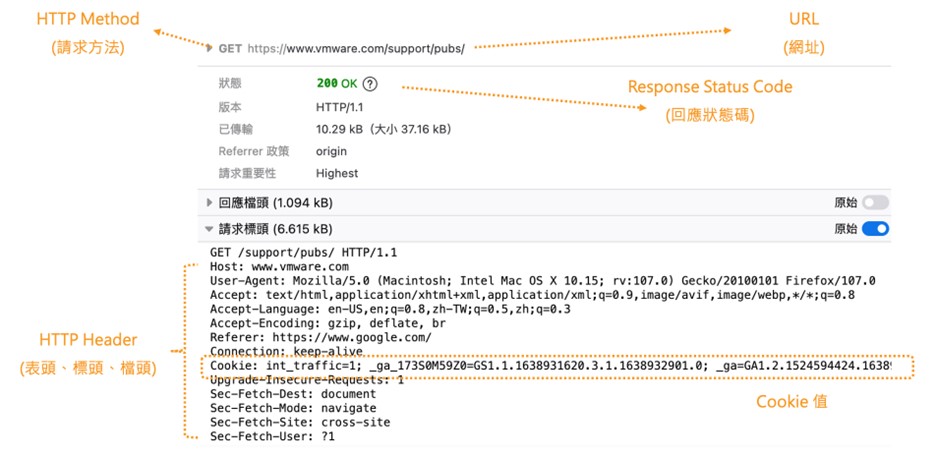Collapse the arrow beside the GET request URL
Viewport: 936px width, 458px height.
click(x=209, y=47)
